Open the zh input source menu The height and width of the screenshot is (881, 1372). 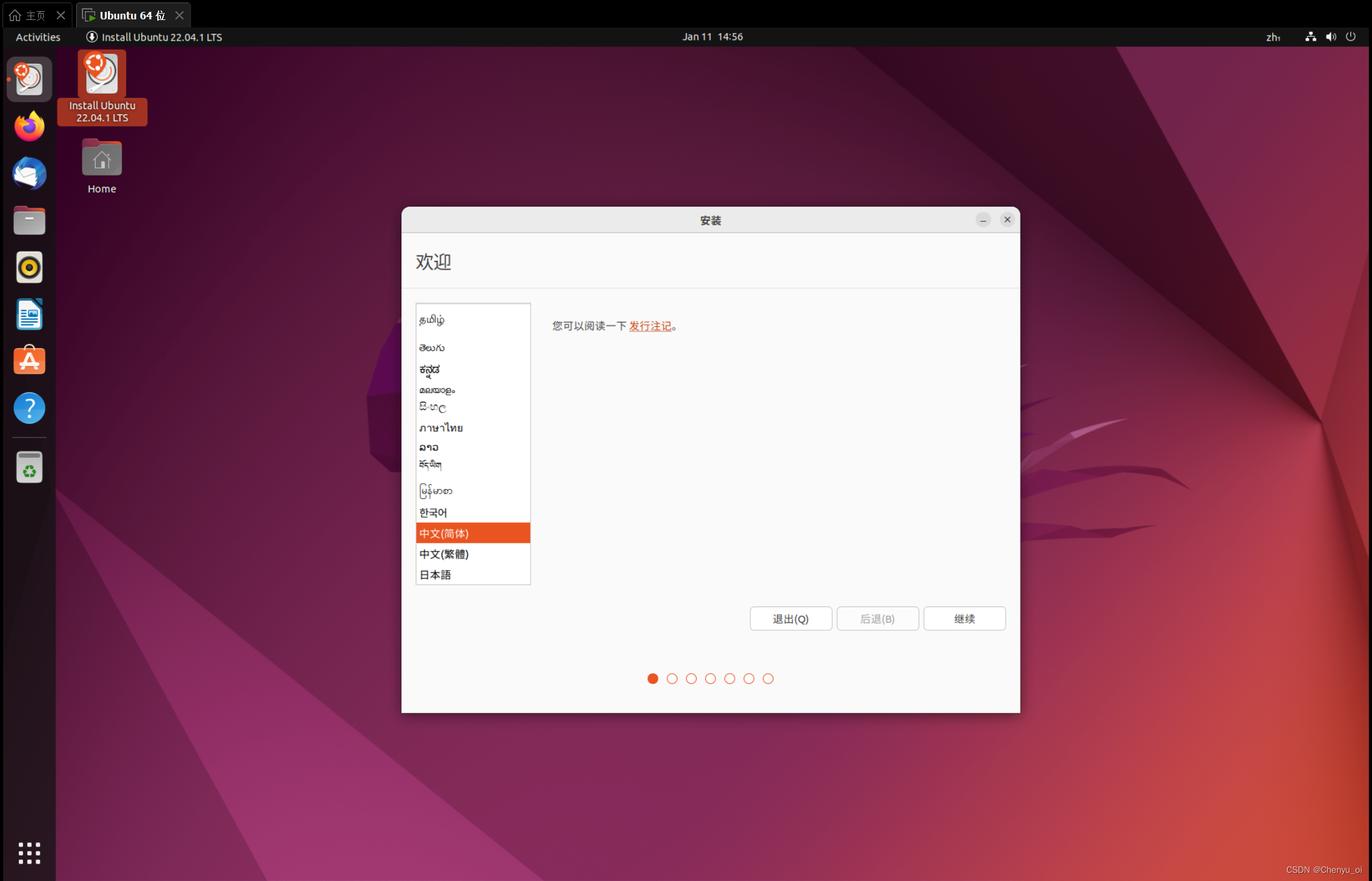[x=1273, y=37]
